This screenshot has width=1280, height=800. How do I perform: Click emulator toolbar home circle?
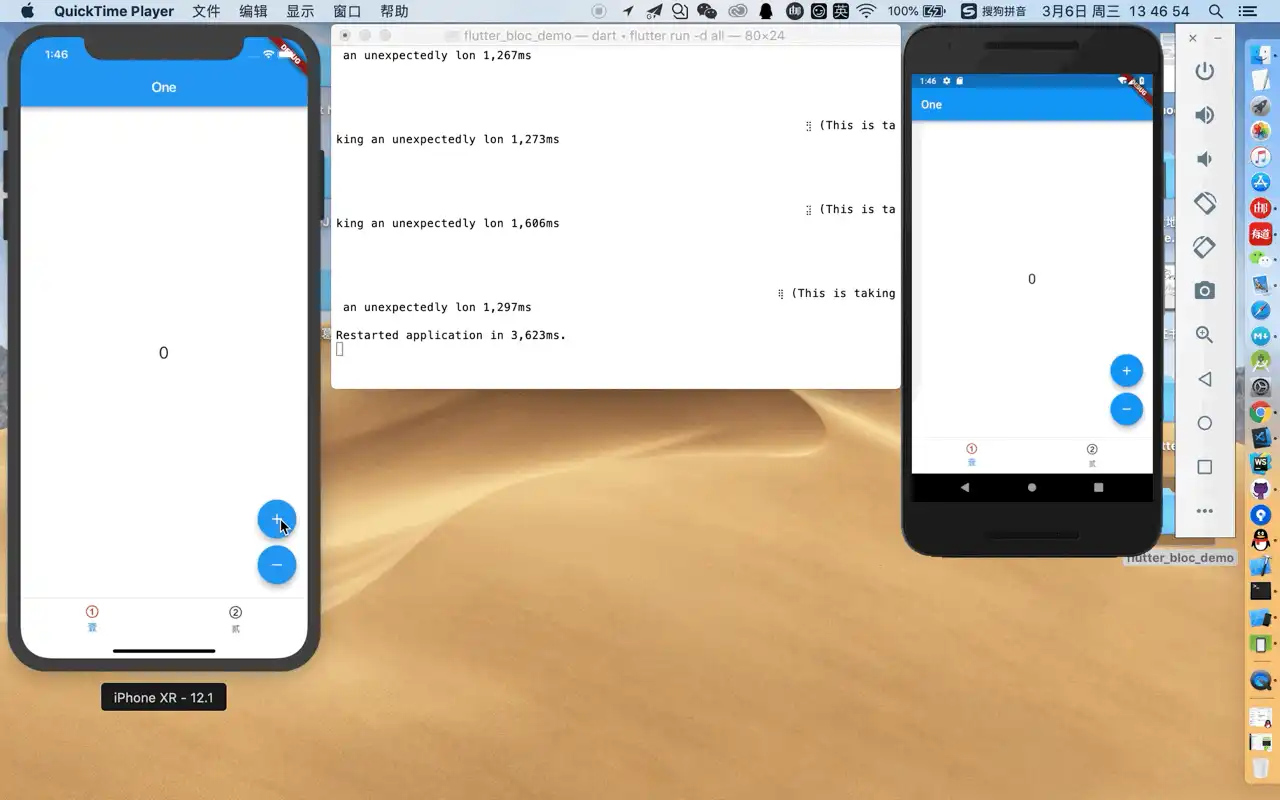click(x=1205, y=423)
